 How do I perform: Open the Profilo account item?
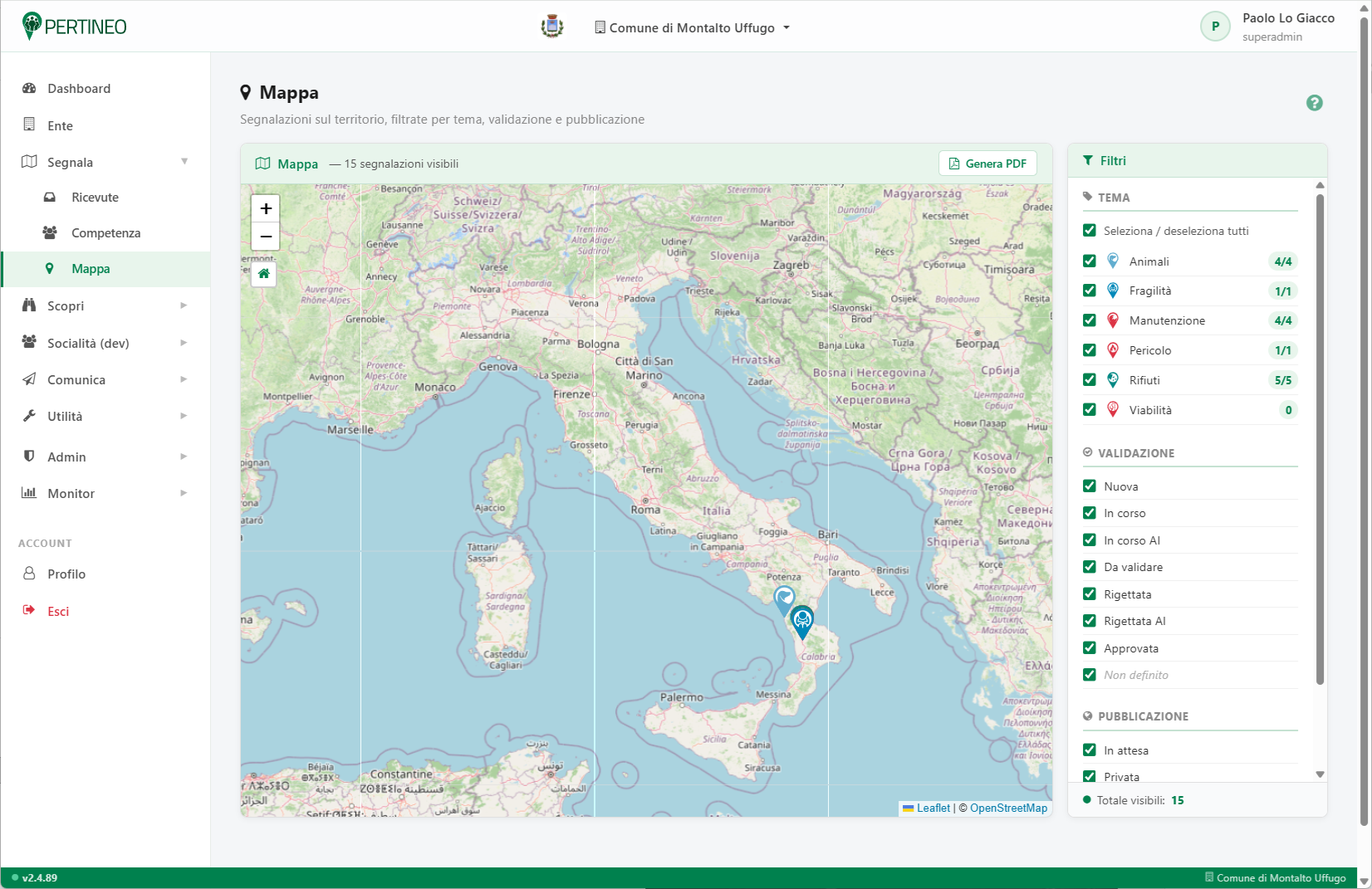click(105, 574)
